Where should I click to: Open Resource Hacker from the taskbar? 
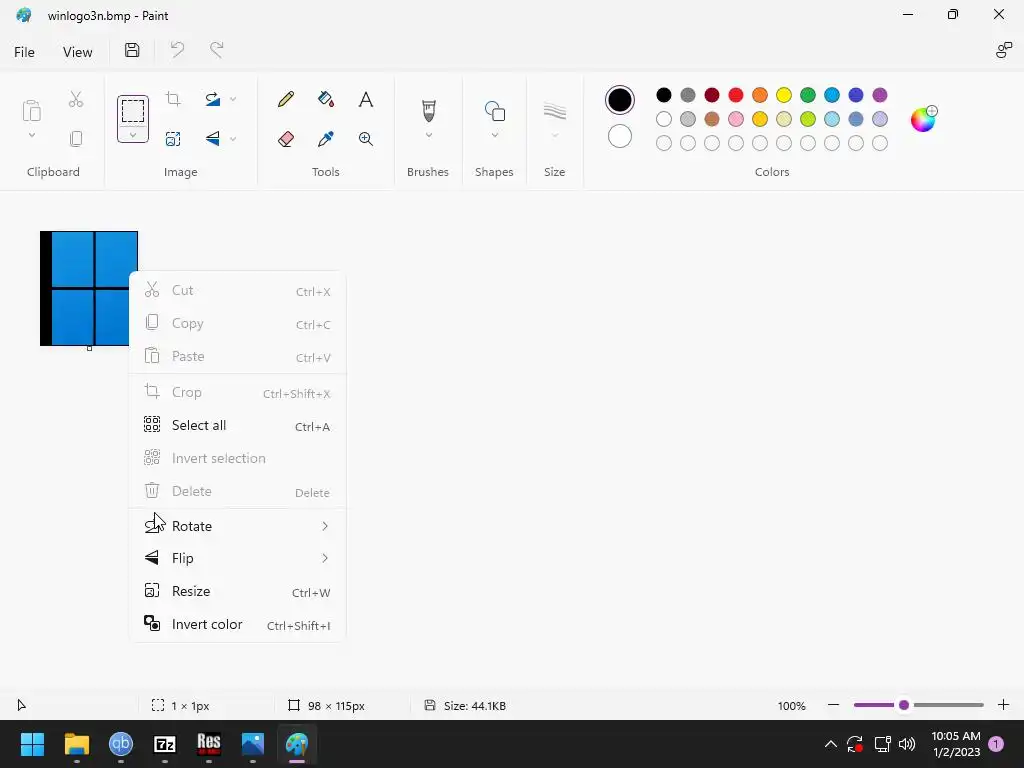pos(209,744)
